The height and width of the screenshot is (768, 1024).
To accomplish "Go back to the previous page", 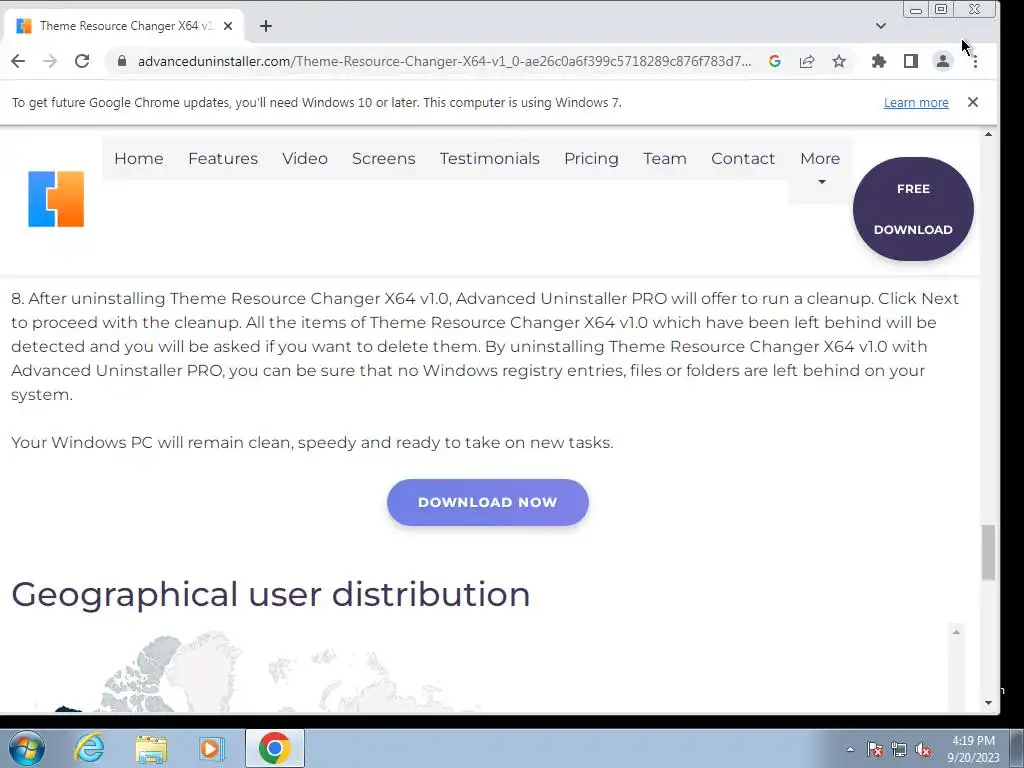I will pyautogui.click(x=18, y=61).
